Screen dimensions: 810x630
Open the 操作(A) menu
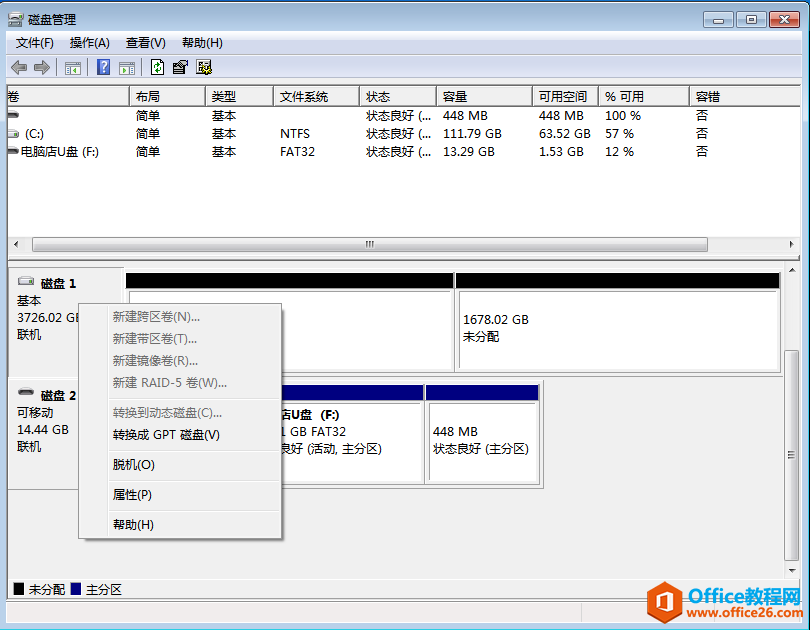pyautogui.click(x=90, y=43)
